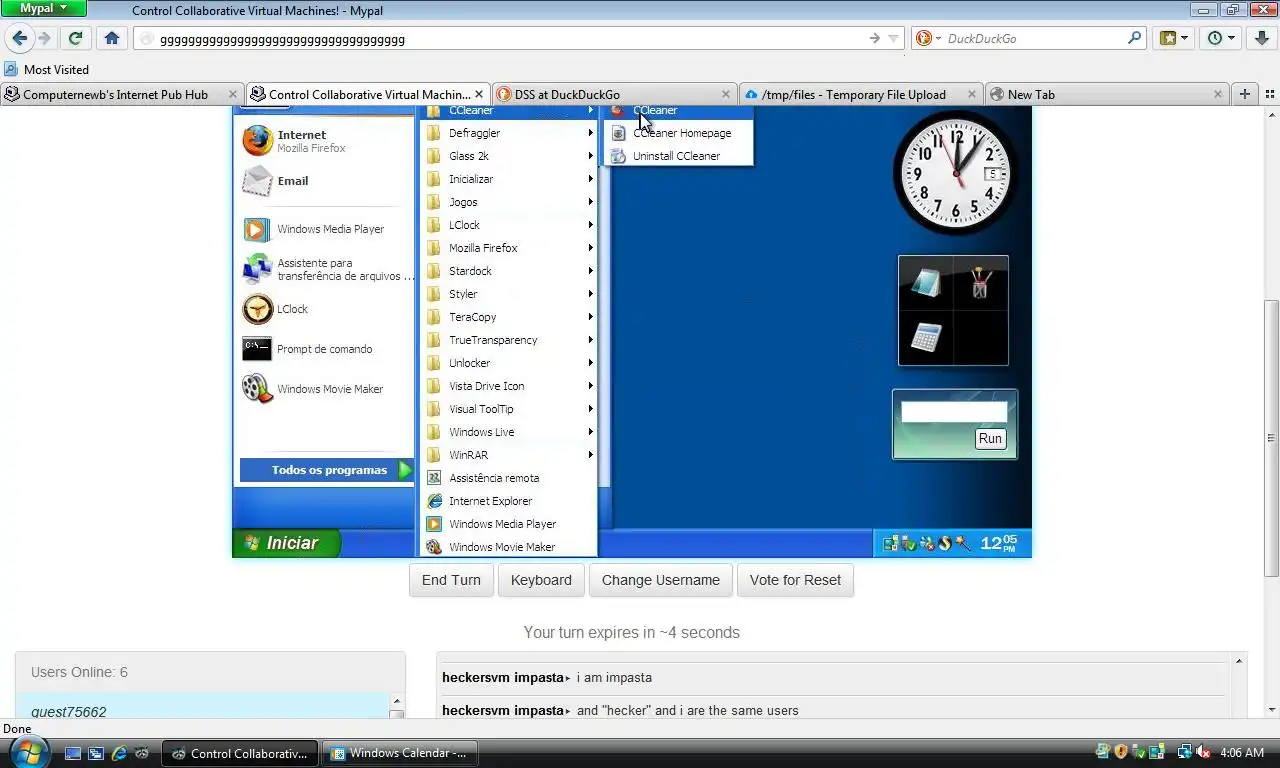Expand the Mozilla Firefox folder submenu
The image size is (1280, 768).
[508, 248]
